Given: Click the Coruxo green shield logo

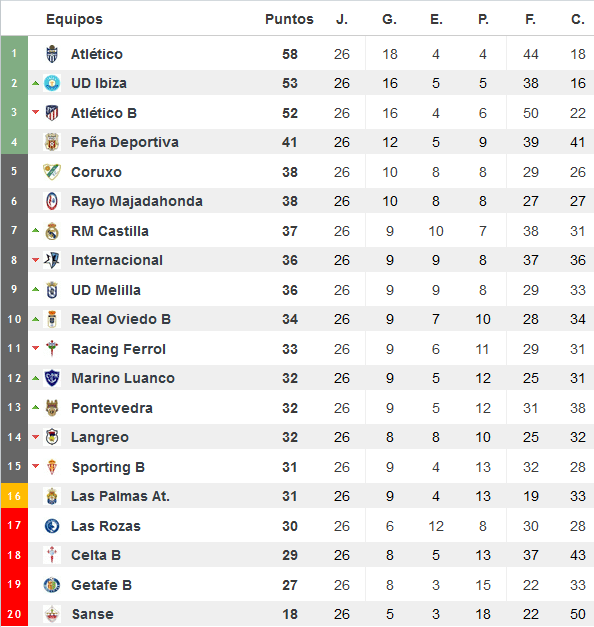Looking at the screenshot, I should coord(52,172).
